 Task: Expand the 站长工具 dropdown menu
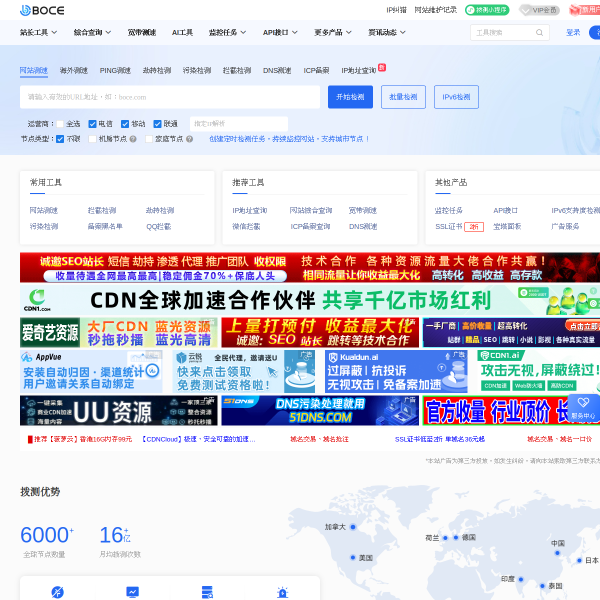[38, 33]
